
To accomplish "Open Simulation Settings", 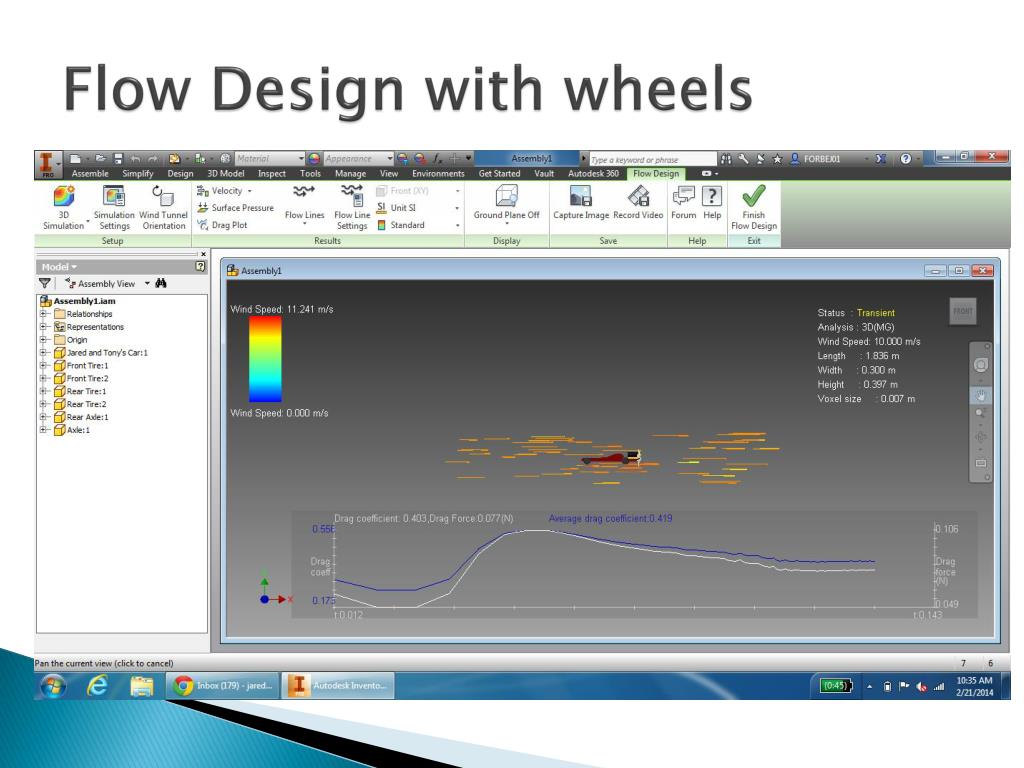I will pyautogui.click(x=114, y=207).
